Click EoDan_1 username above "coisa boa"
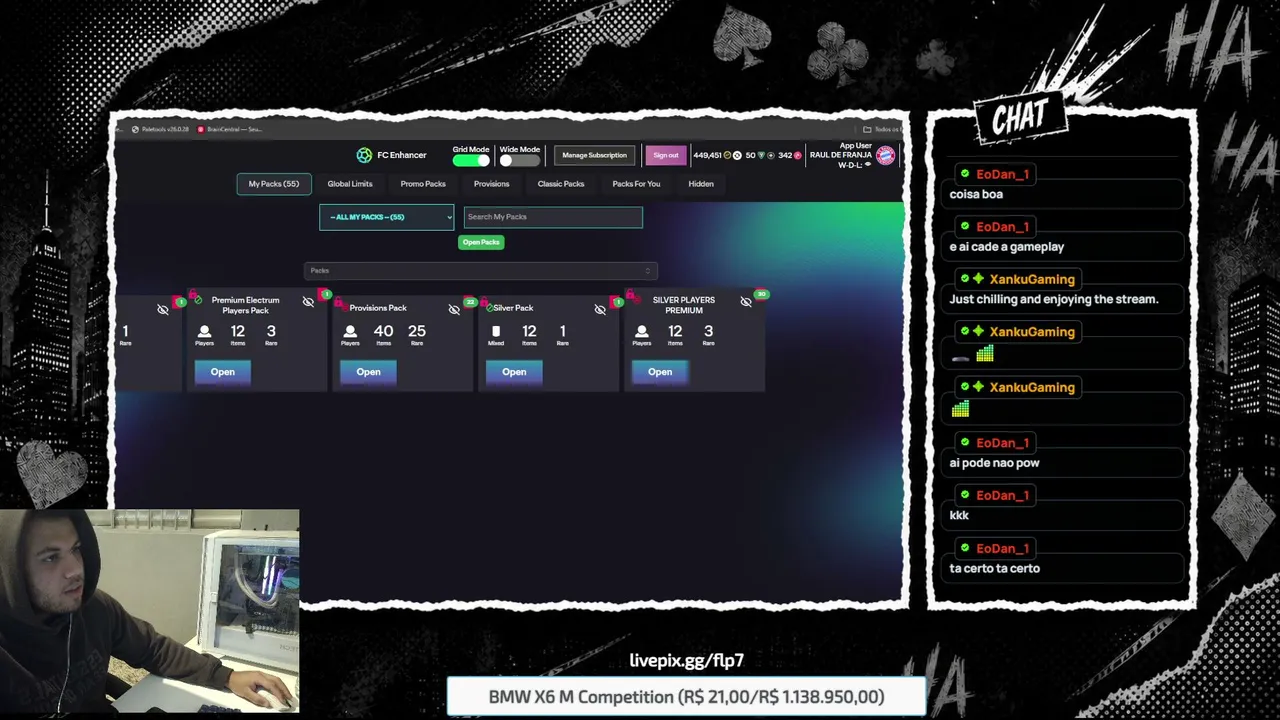The height and width of the screenshot is (720, 1280). pyautogui.click(x=1002, y=174)
